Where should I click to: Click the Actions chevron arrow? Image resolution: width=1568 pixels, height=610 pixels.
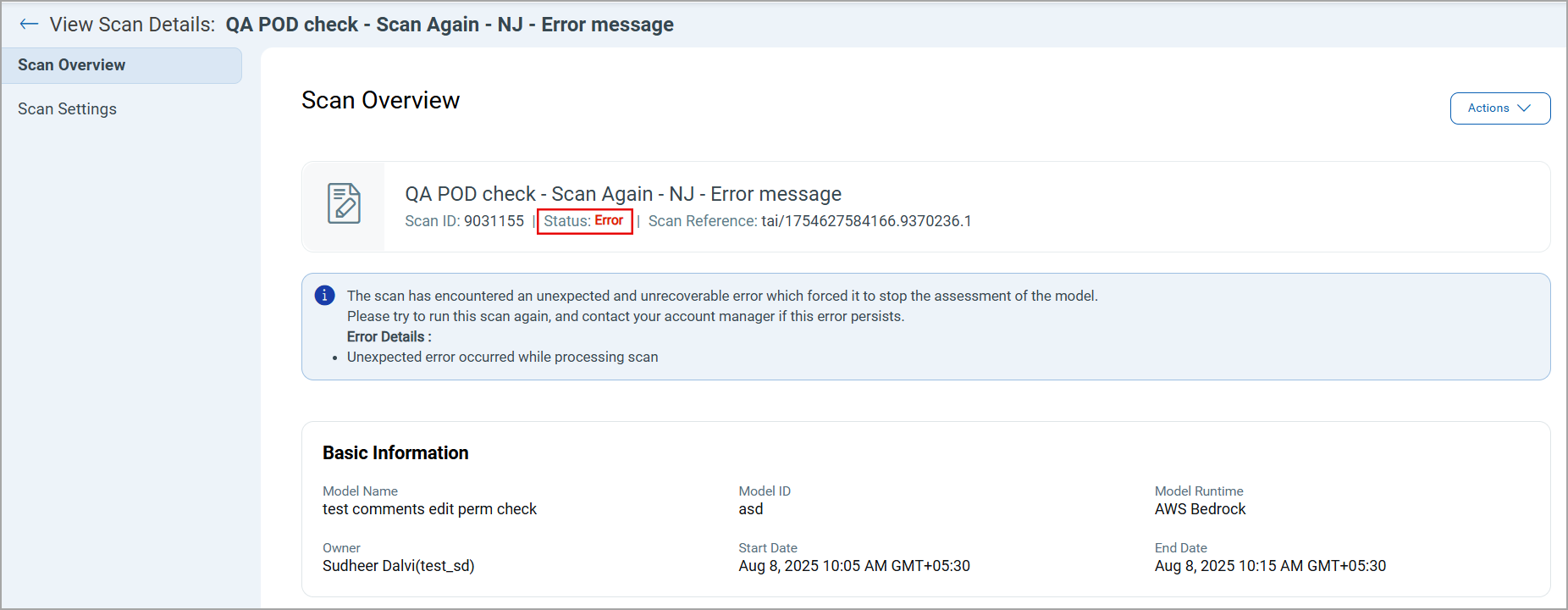(x=1524, y=108)
